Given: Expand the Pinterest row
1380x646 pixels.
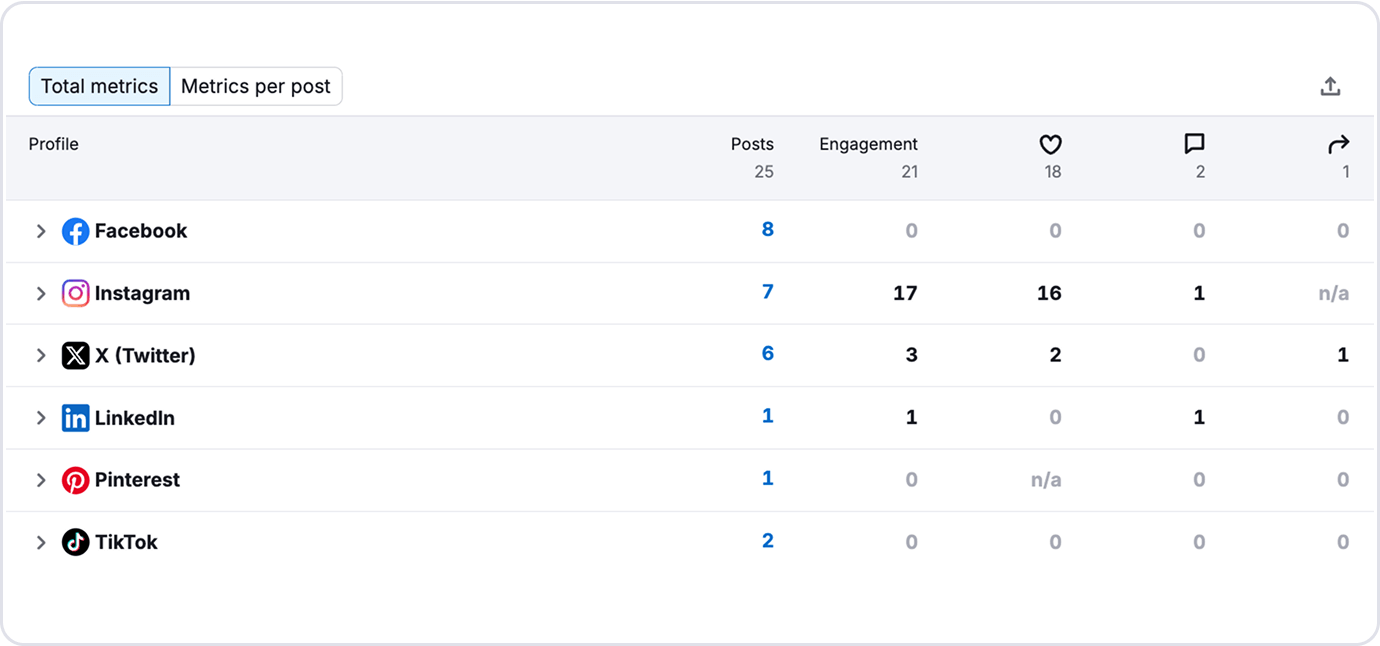Looking at the screenshot, I should click(41, 480).
